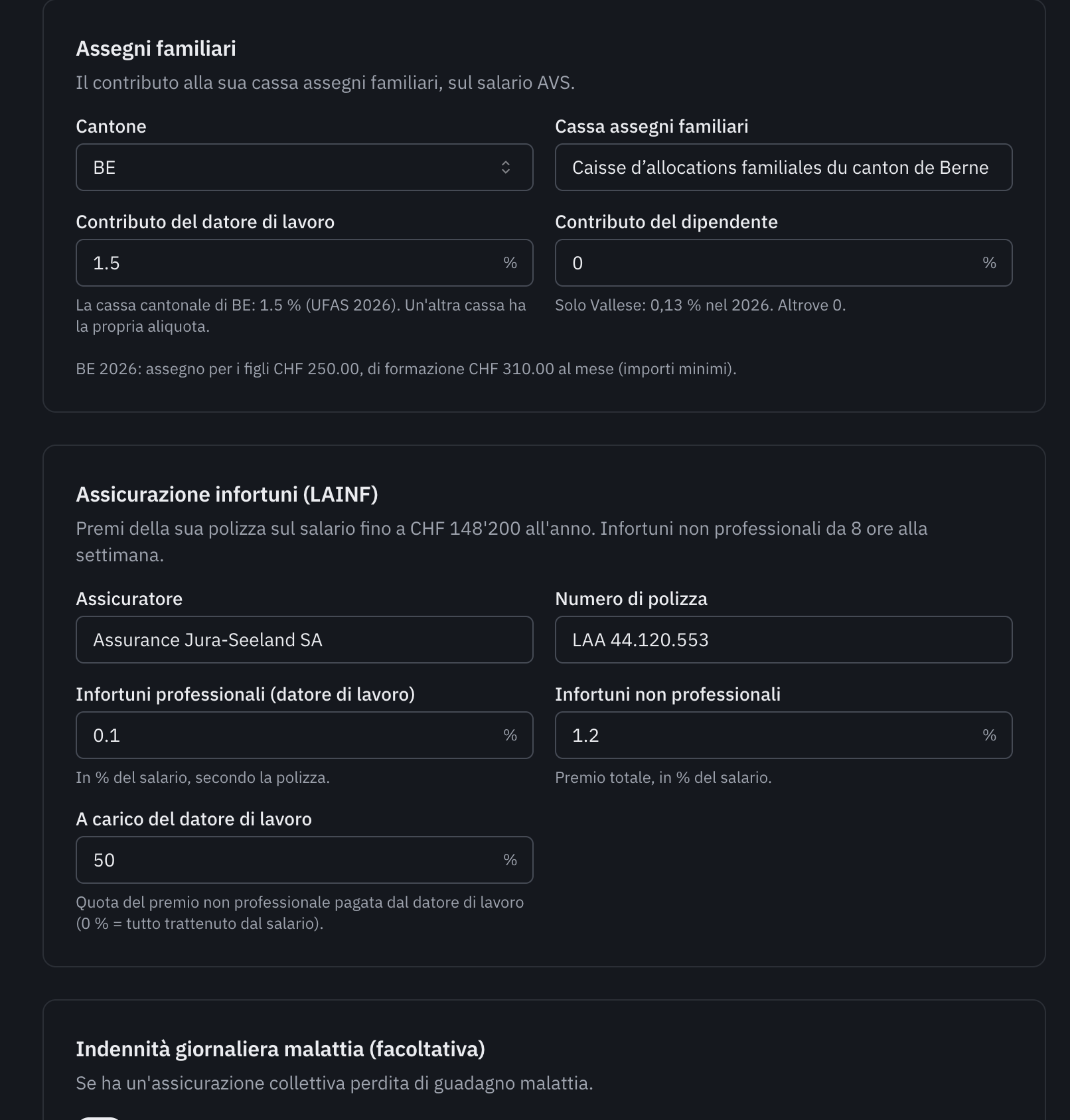Viewport: 1070px width, 1120px height.
Task: Click the % symbol in Infortuni professionali field
Action: point(510,735)
